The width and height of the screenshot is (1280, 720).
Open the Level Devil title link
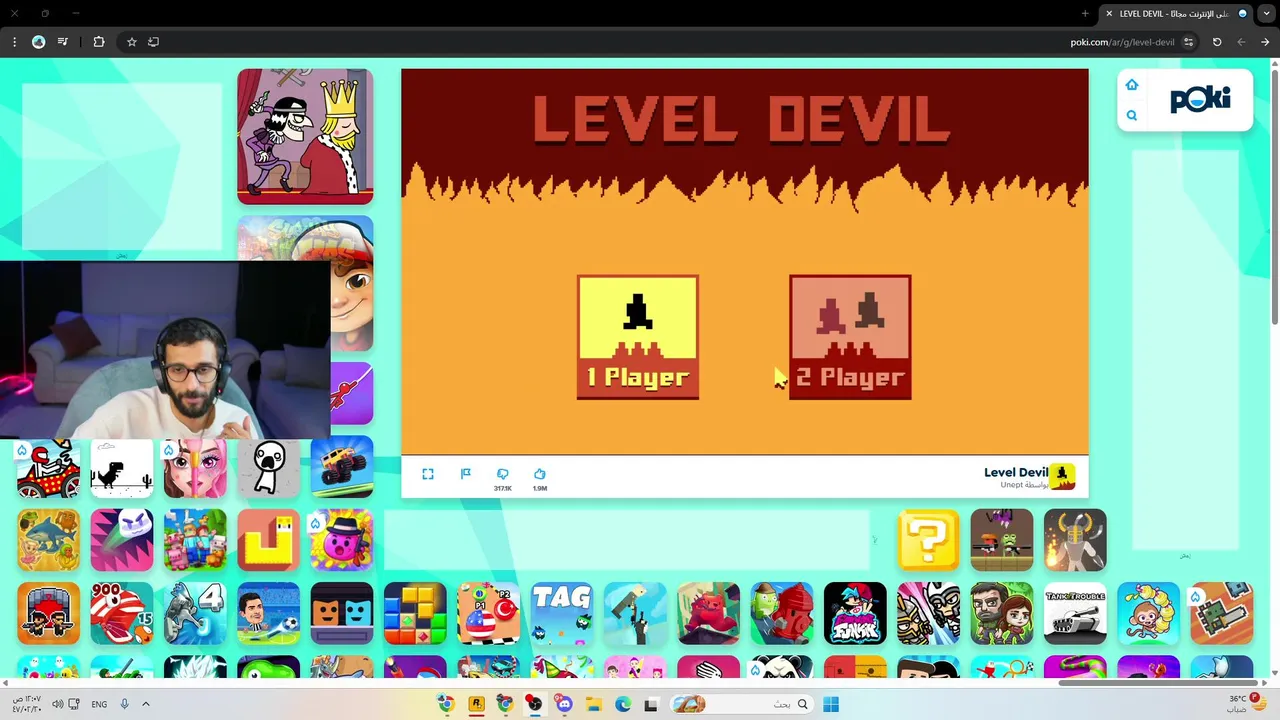click(1015, 472)
